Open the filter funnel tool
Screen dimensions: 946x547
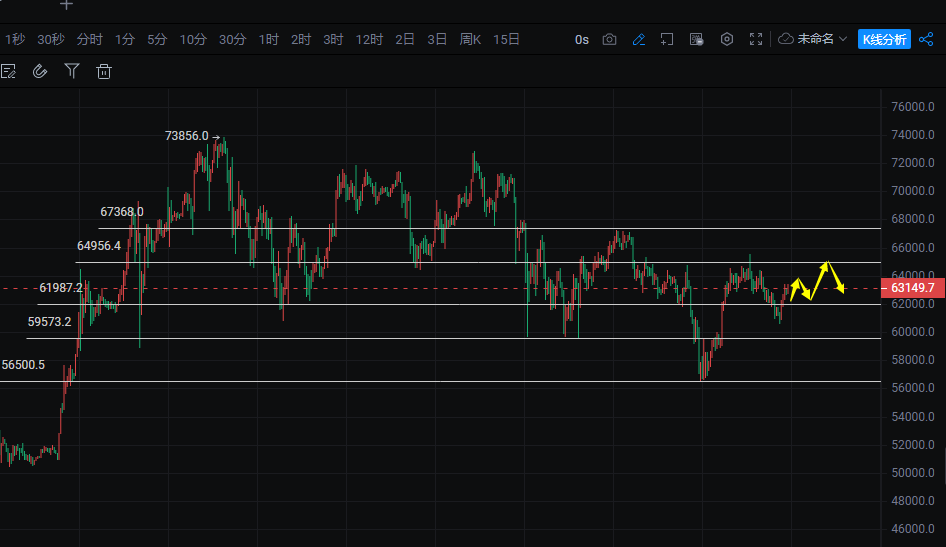pyautogui.click(x=72, y=71)
